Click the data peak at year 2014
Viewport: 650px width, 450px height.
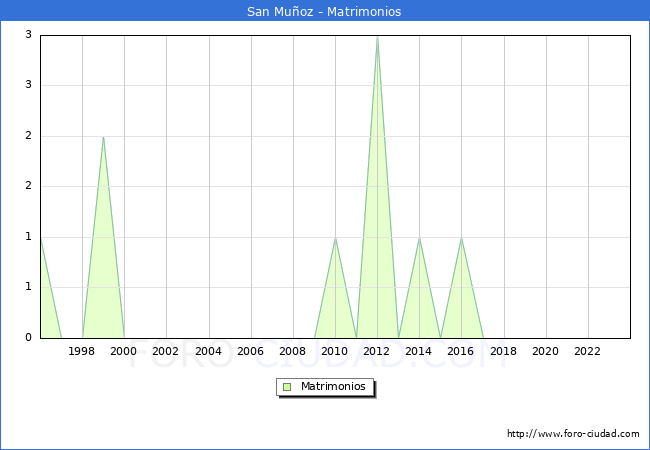419,238
